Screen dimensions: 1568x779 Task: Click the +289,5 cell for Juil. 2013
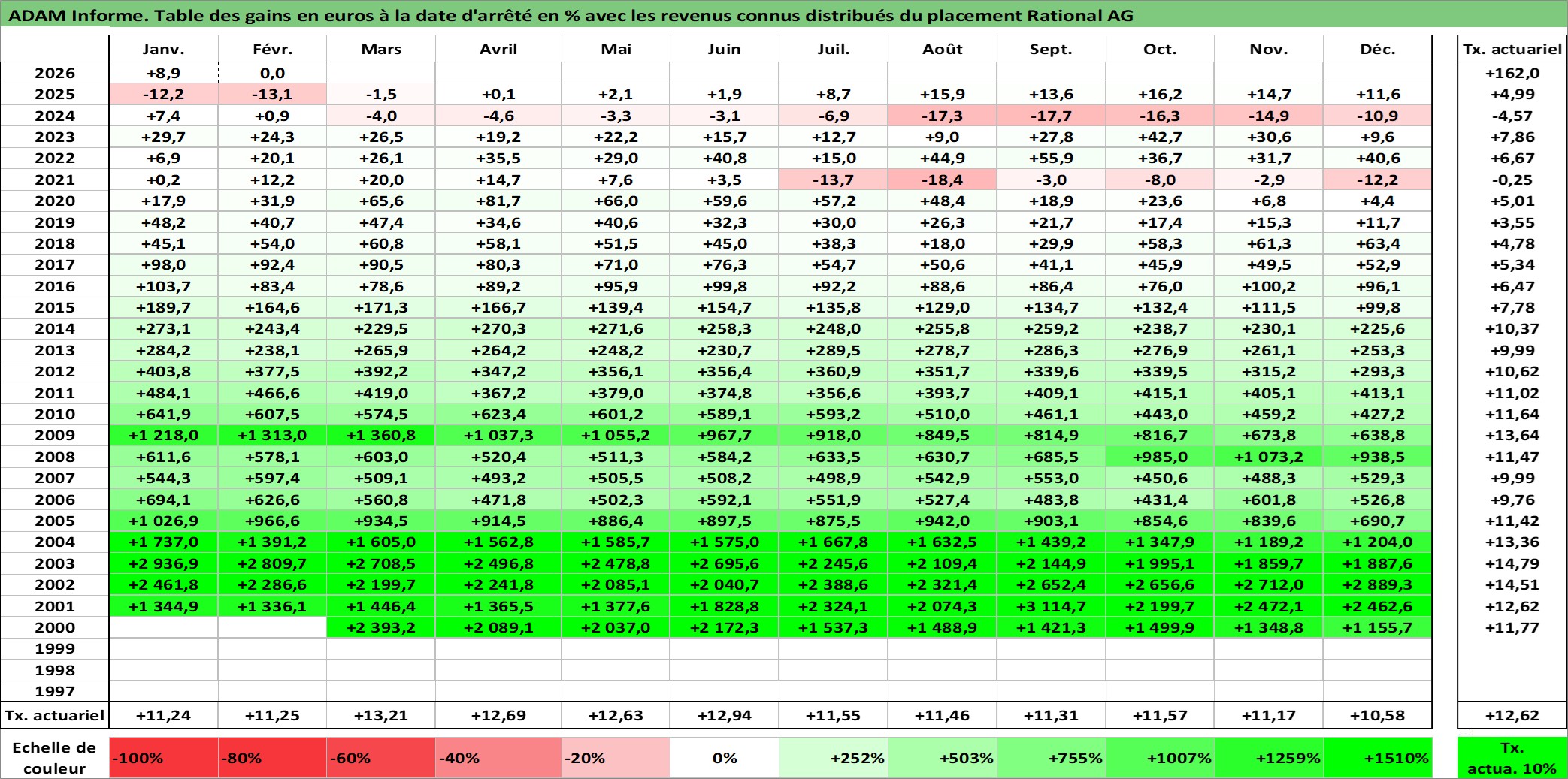coord(833,350)
